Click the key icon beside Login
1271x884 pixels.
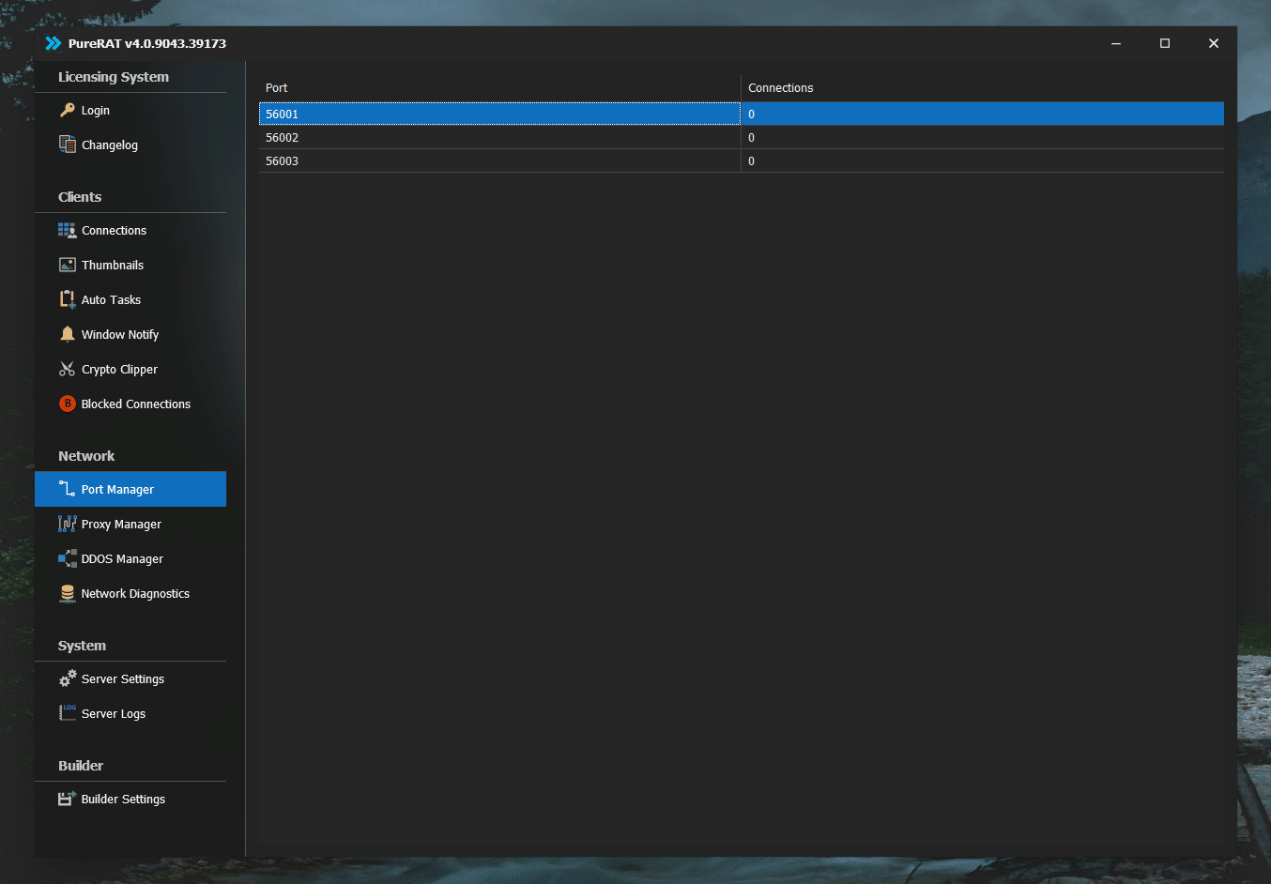[67, 110]
